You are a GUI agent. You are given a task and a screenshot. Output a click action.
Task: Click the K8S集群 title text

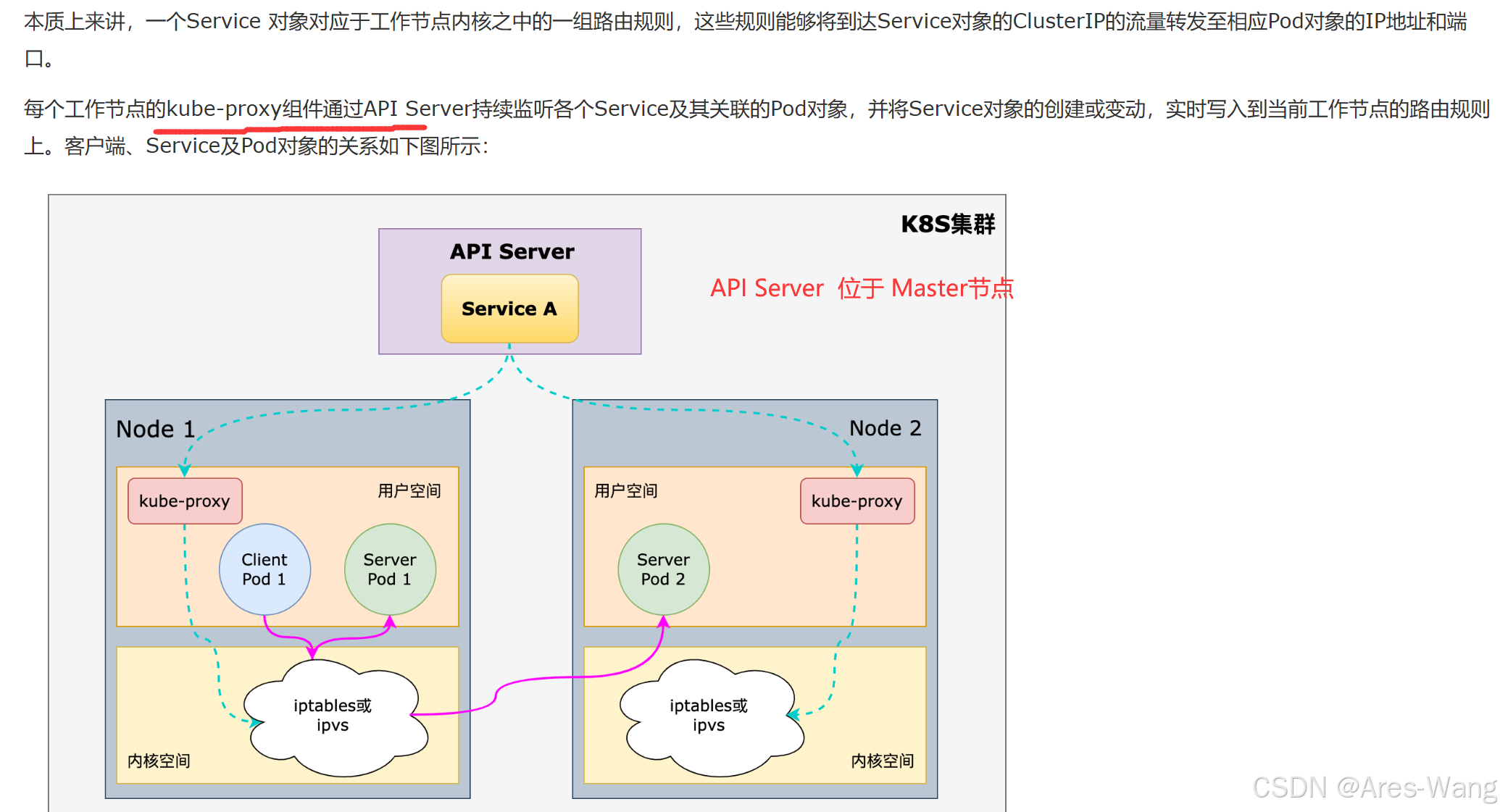click(x=948, y=225)
